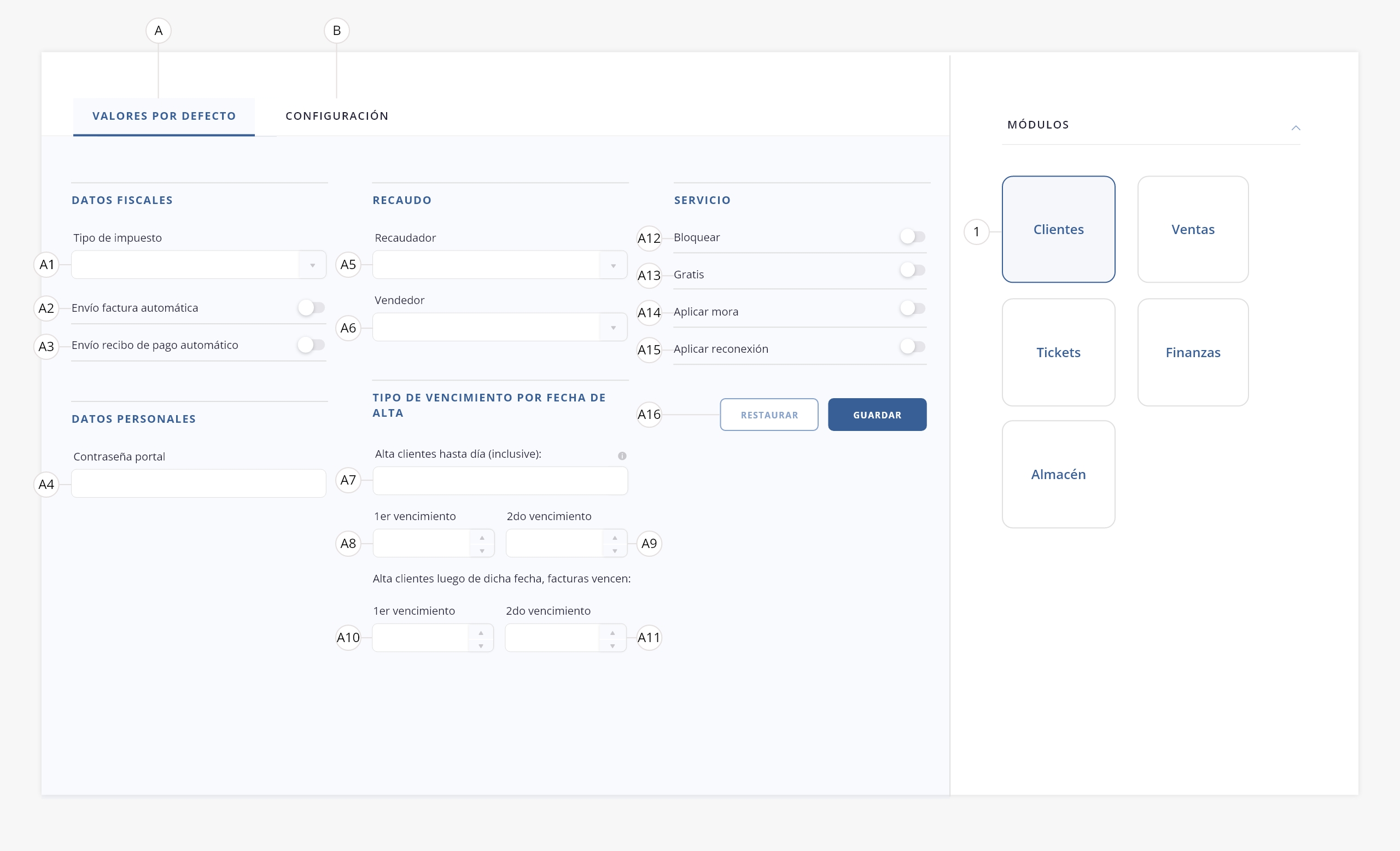The image size is (1400, 851).
Task: Open the Finanzas module card
Action: [1193, 352]
